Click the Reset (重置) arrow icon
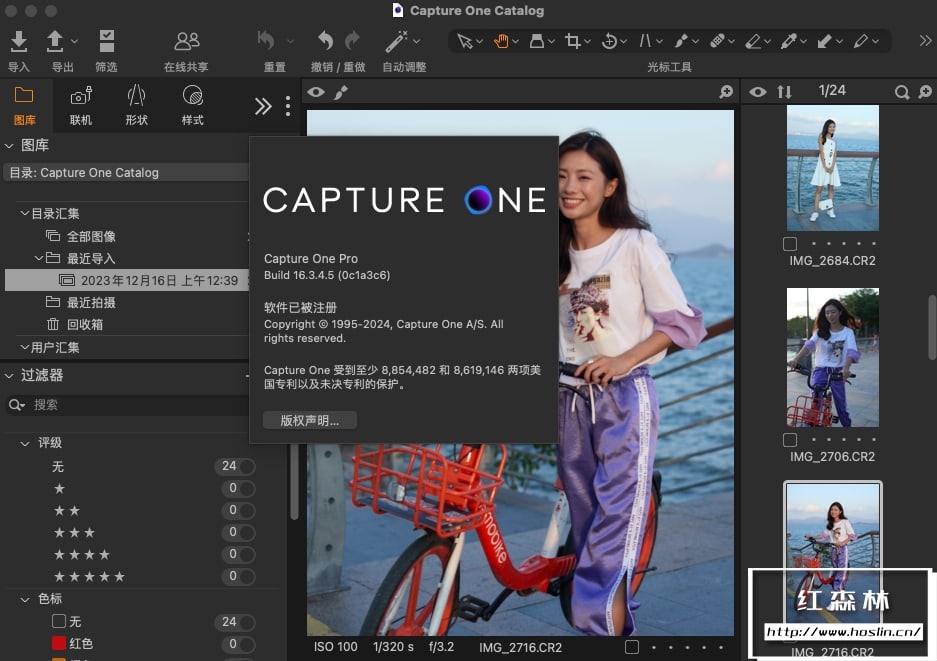937x661 pixels. click(266, 41)
